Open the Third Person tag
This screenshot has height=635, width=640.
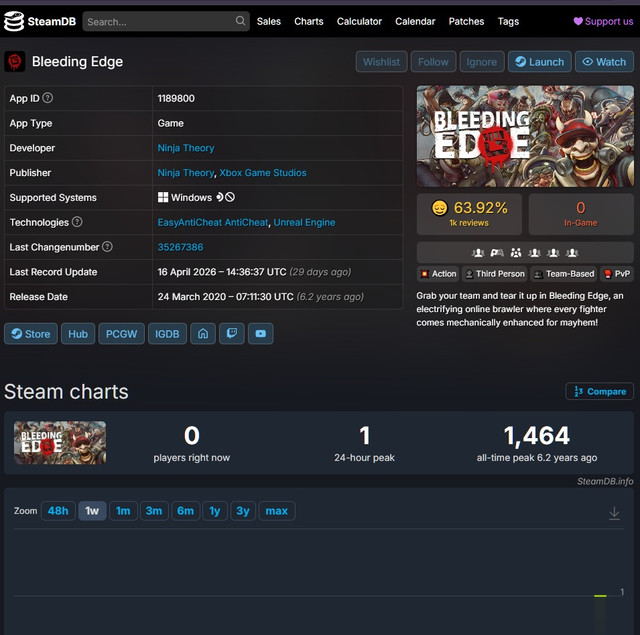pos(494,274)
